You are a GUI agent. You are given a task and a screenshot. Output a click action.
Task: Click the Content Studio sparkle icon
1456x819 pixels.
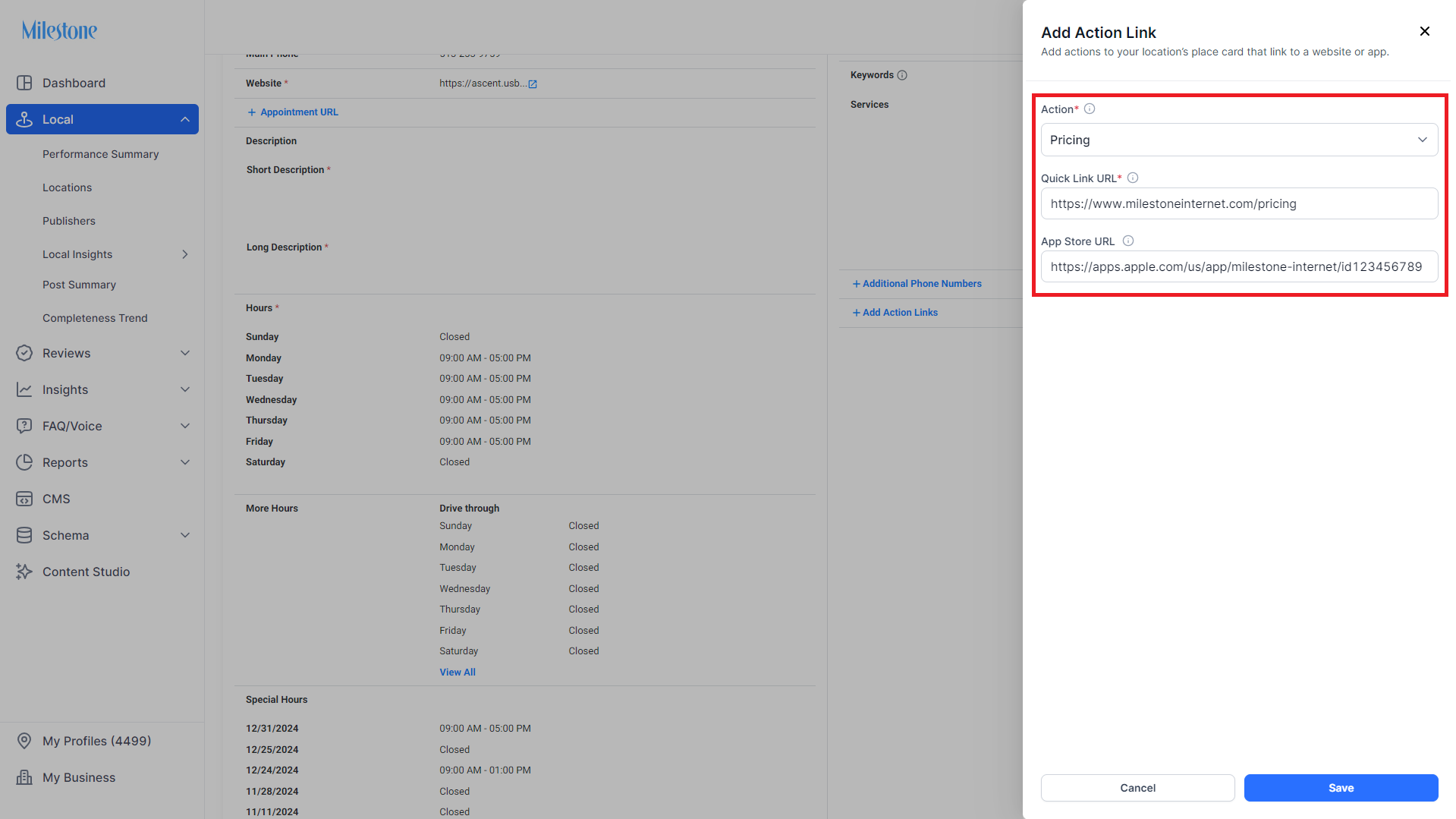coord(24,572)
